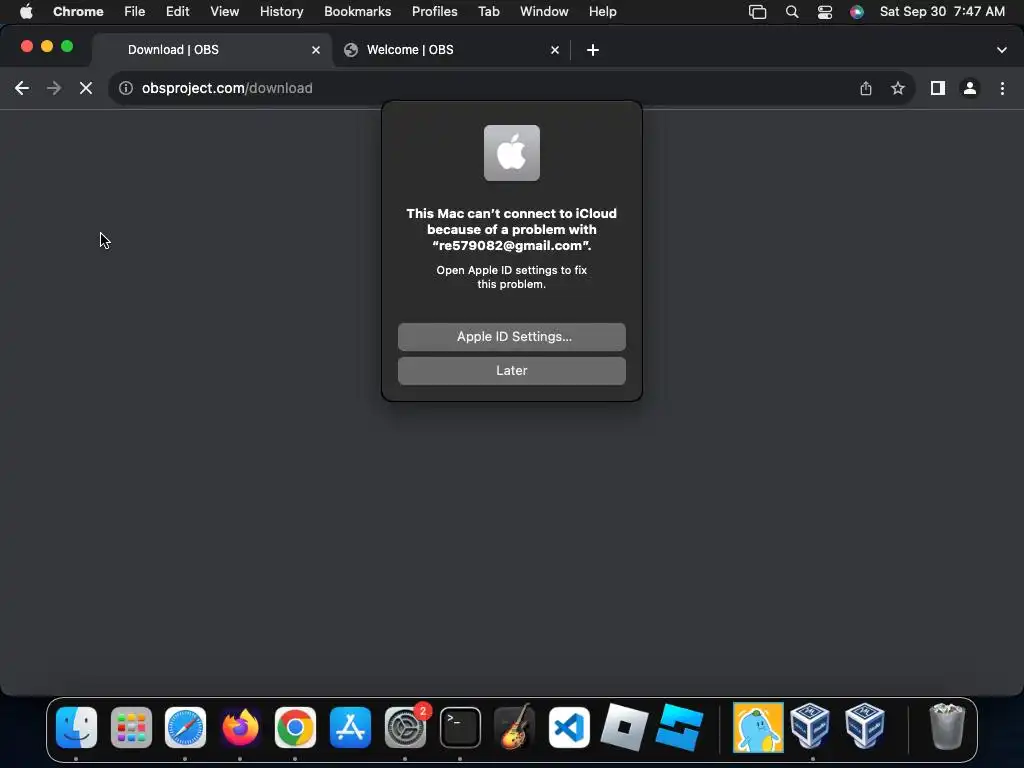1024x768 pixels.
Task: Launch Visual Studio Code from Dock
Action: coord(569,727)
